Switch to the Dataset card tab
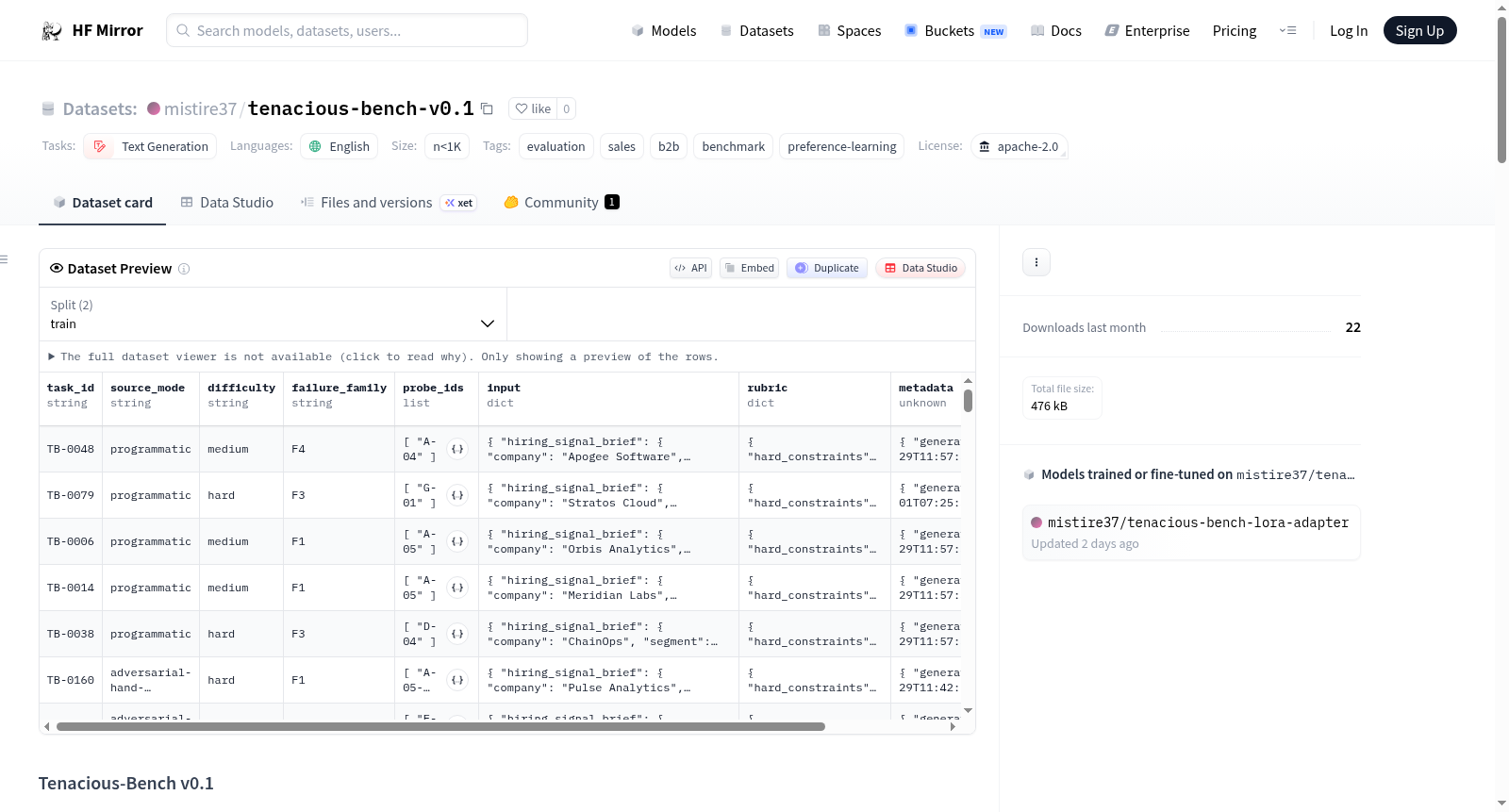This screenshot has width=1509, height=812. 102,203
